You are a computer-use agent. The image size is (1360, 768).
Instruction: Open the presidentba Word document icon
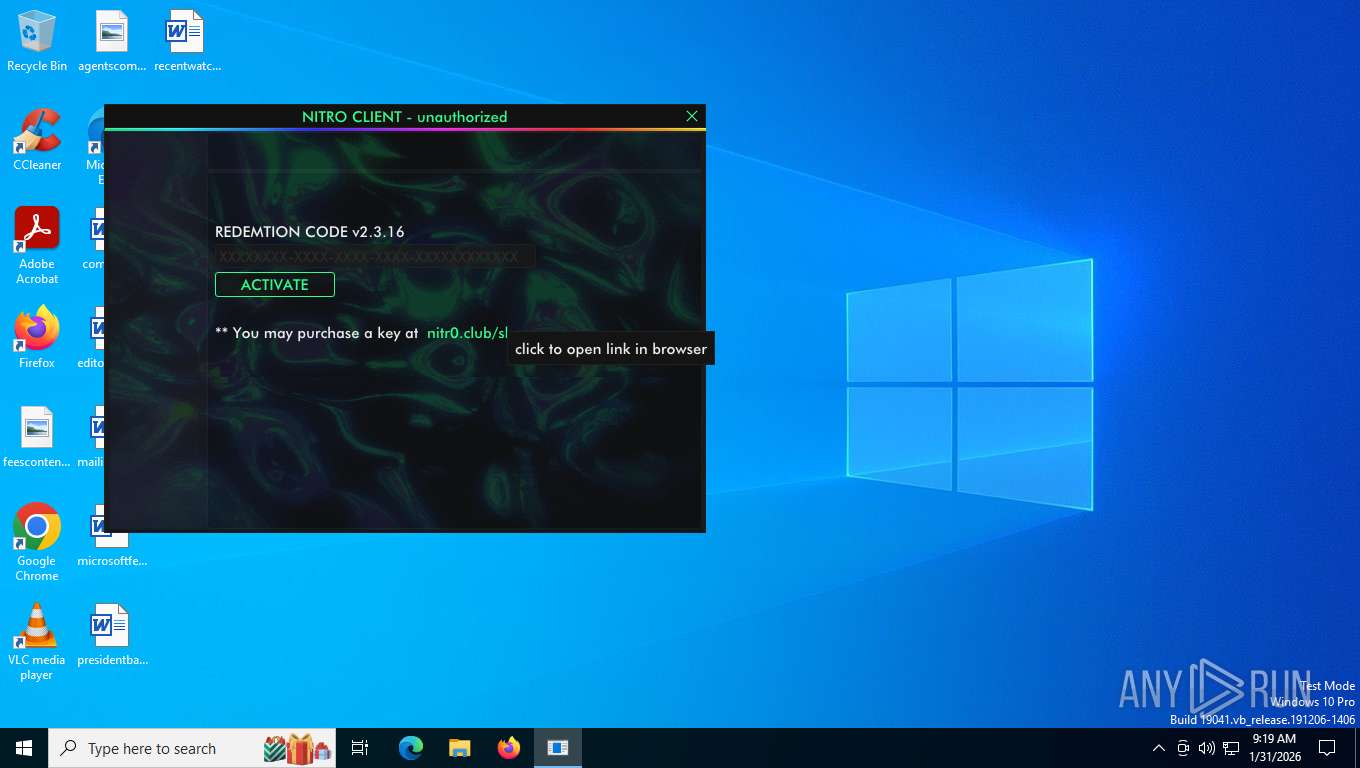pos(112,635)
